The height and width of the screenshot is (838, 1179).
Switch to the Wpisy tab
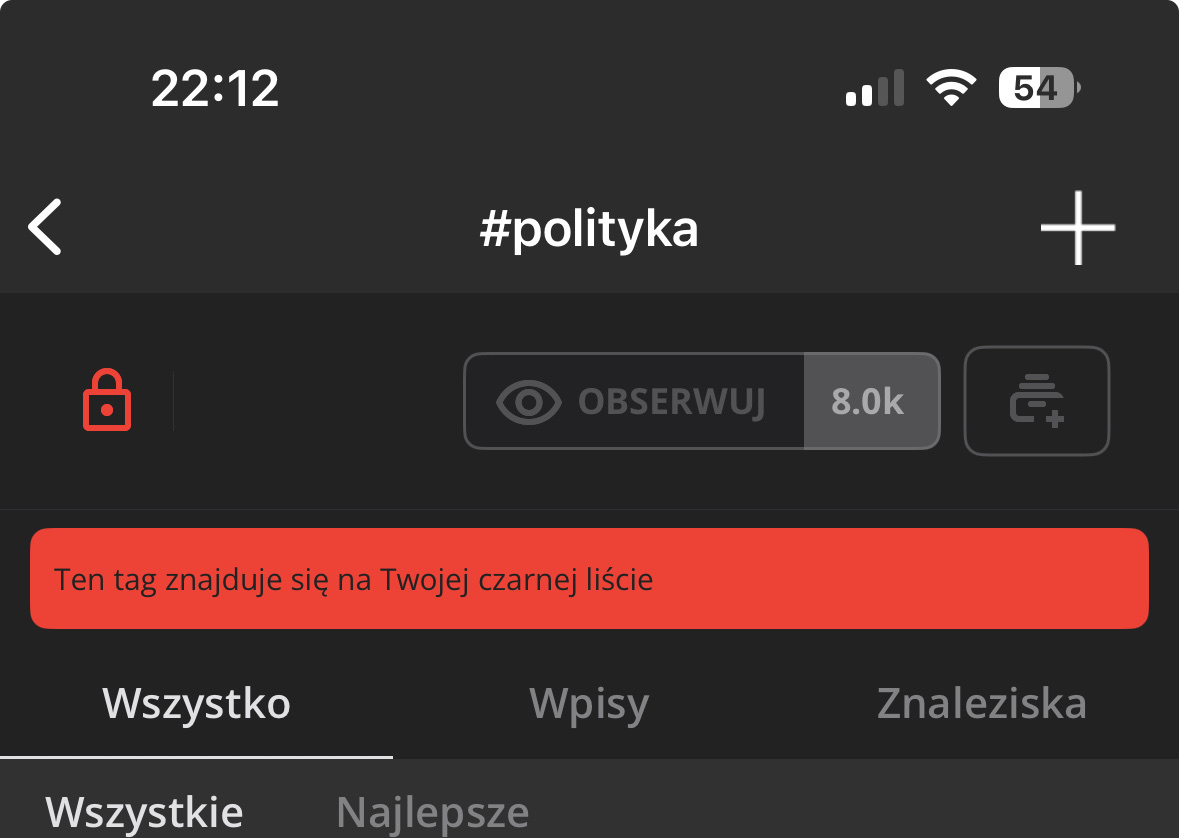[x=589, y=704]
